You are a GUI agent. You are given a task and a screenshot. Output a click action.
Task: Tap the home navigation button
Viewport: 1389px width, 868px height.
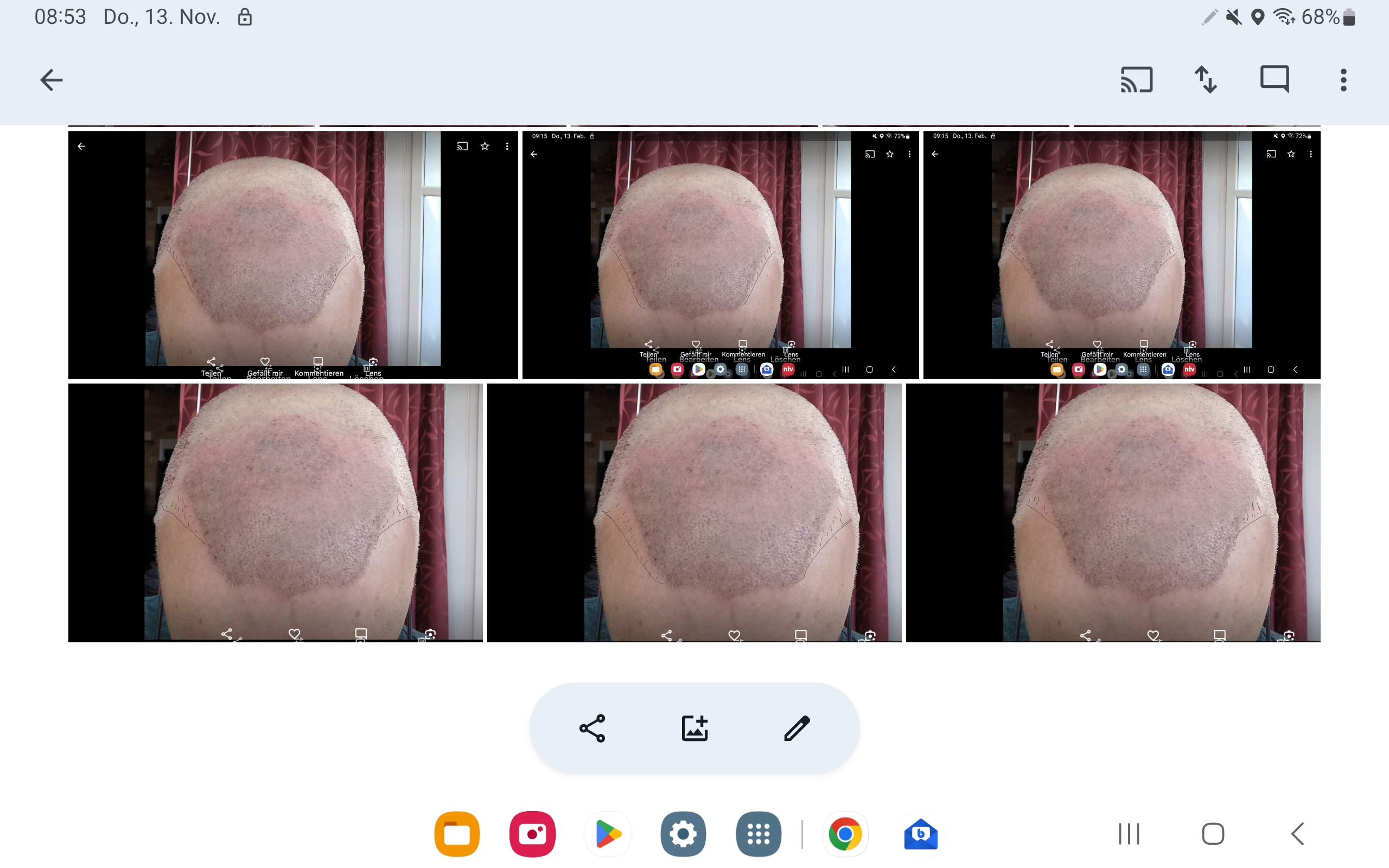(x=1213, y=834)
